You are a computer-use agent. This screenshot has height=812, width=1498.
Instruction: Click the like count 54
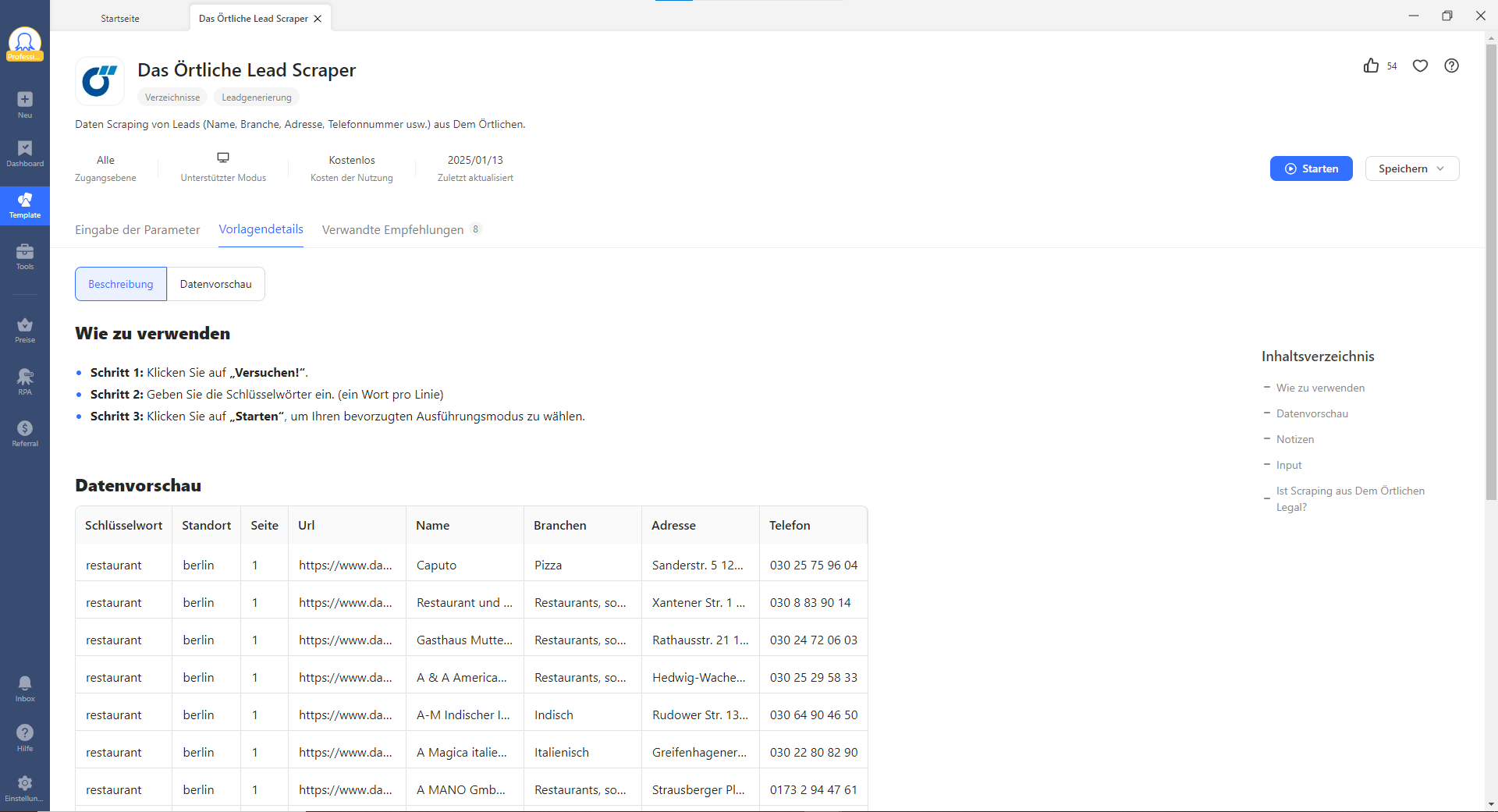tap(1392, 66)
